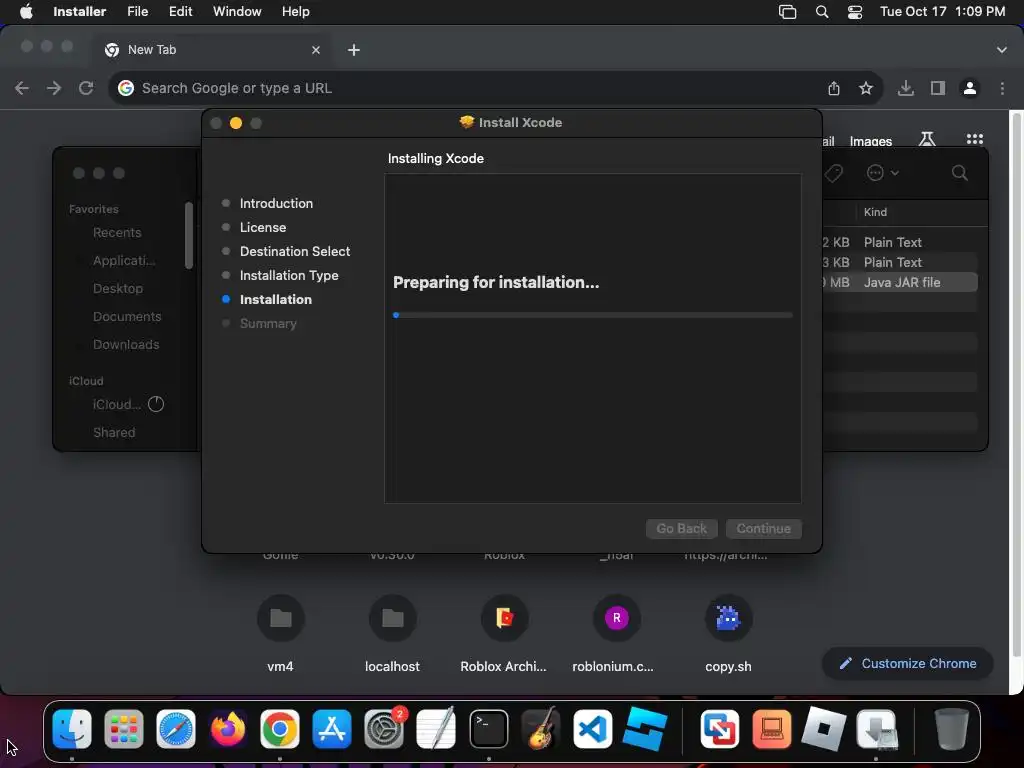Open Terminal from the Dock
The width and height of the screenshot is (1024, 768).
point(488,728)
